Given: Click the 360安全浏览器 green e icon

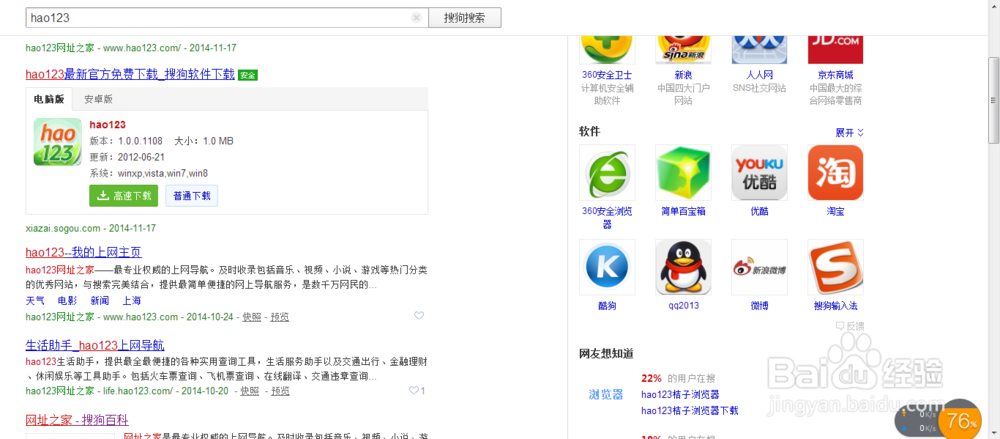Looking at the screenshot, I should (607, 172).
